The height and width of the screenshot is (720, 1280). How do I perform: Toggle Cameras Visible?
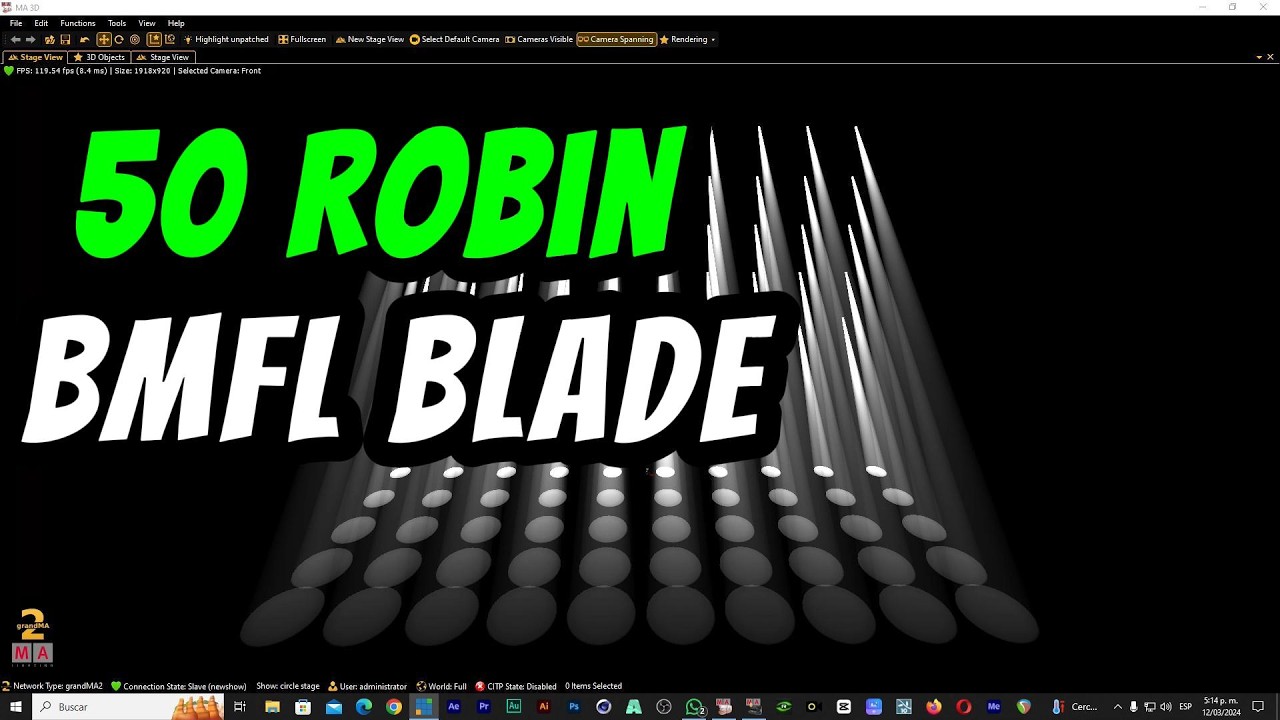point(539,40)
